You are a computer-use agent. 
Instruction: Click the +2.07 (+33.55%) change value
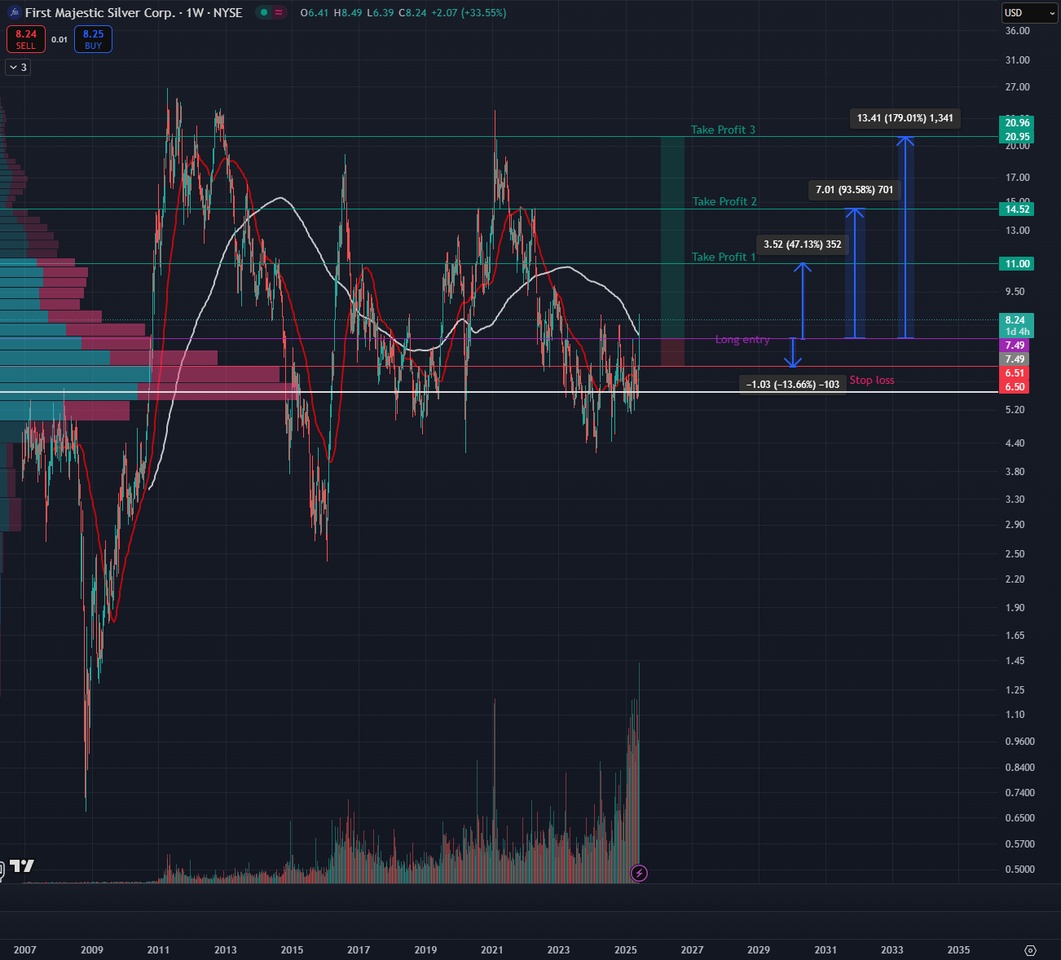click(x=468, y=13)
